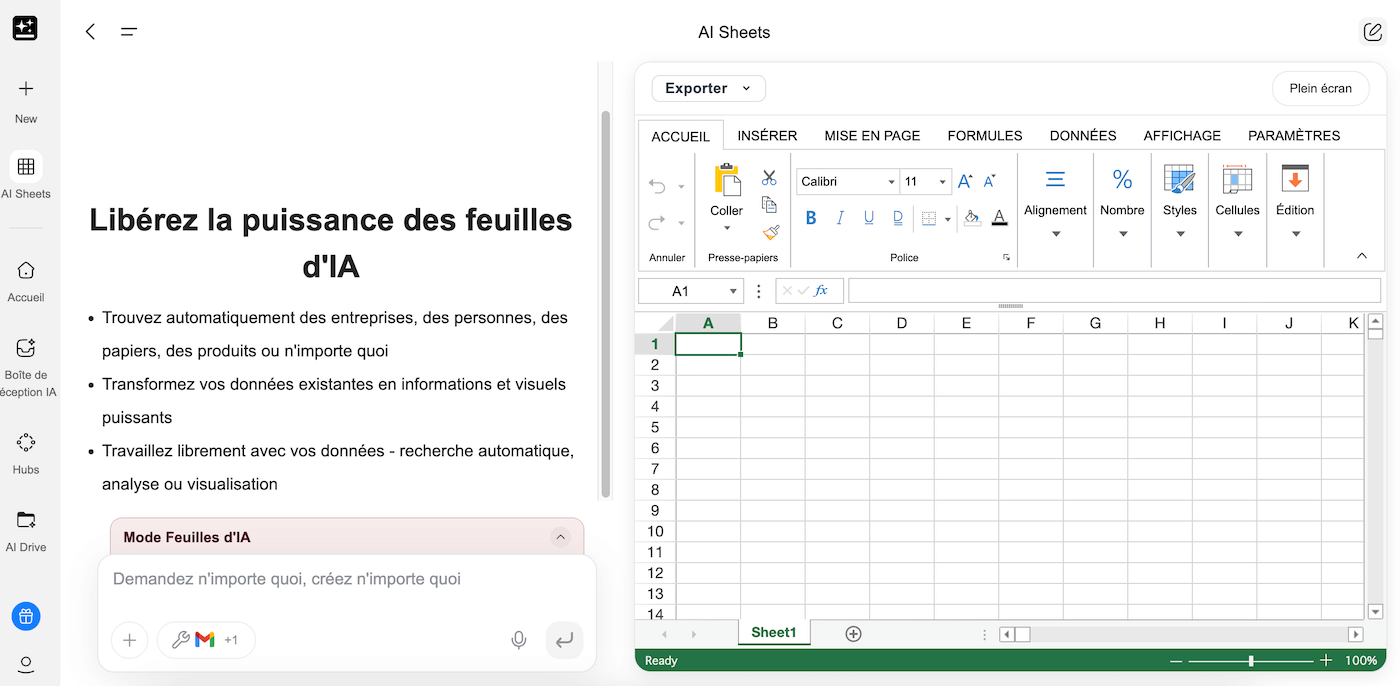Select row 5 header
The image size is (1400, 686).
[655, 427]
